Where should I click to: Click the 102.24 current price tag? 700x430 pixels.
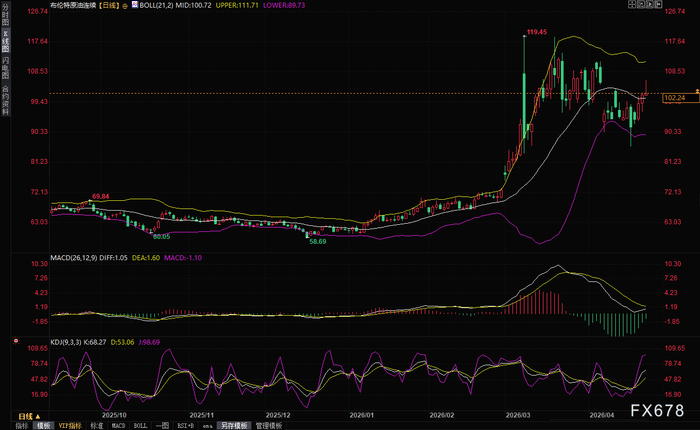click(680, 98)
